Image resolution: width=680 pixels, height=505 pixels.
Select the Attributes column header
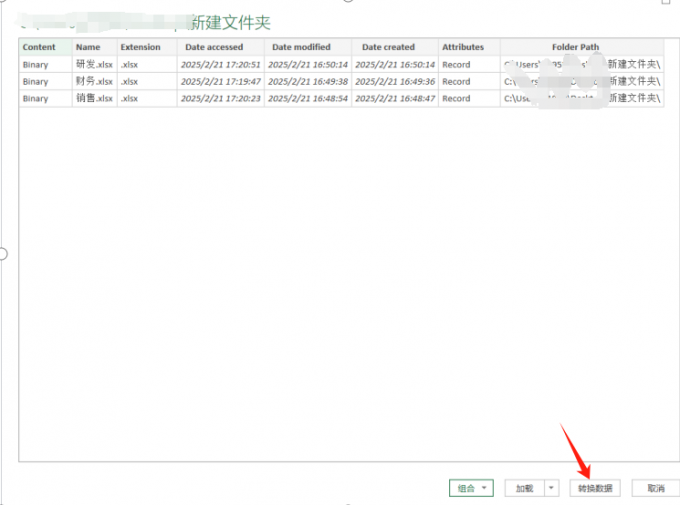(463, 47)
